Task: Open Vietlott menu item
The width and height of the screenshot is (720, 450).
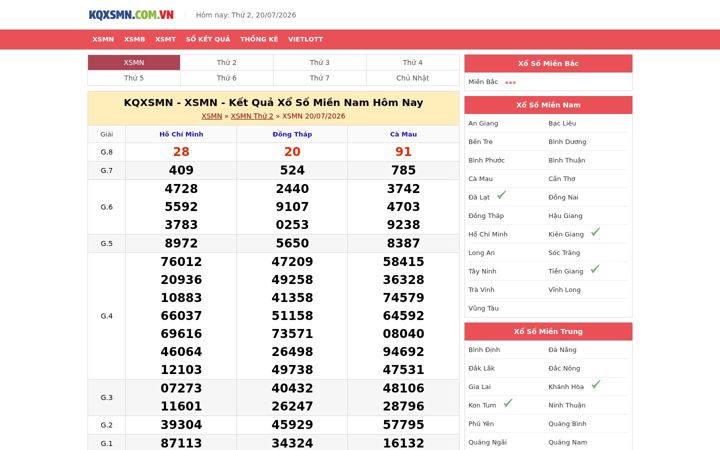Action: 305,39
